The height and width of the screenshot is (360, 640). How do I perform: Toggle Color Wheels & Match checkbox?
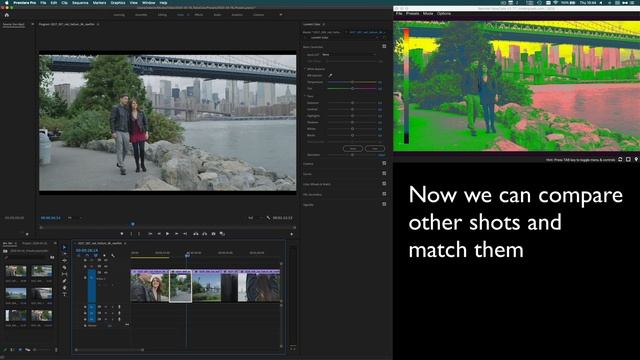coord(384,184)
